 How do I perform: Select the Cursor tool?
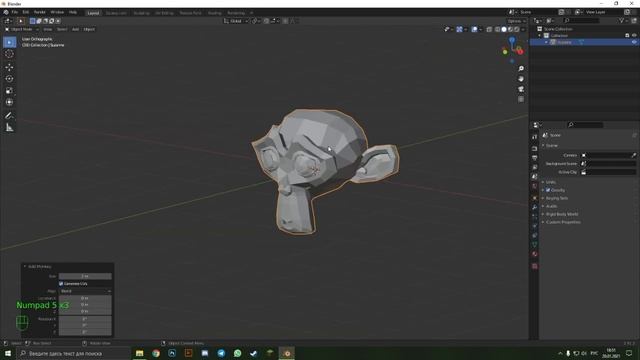tap(9, 54)
